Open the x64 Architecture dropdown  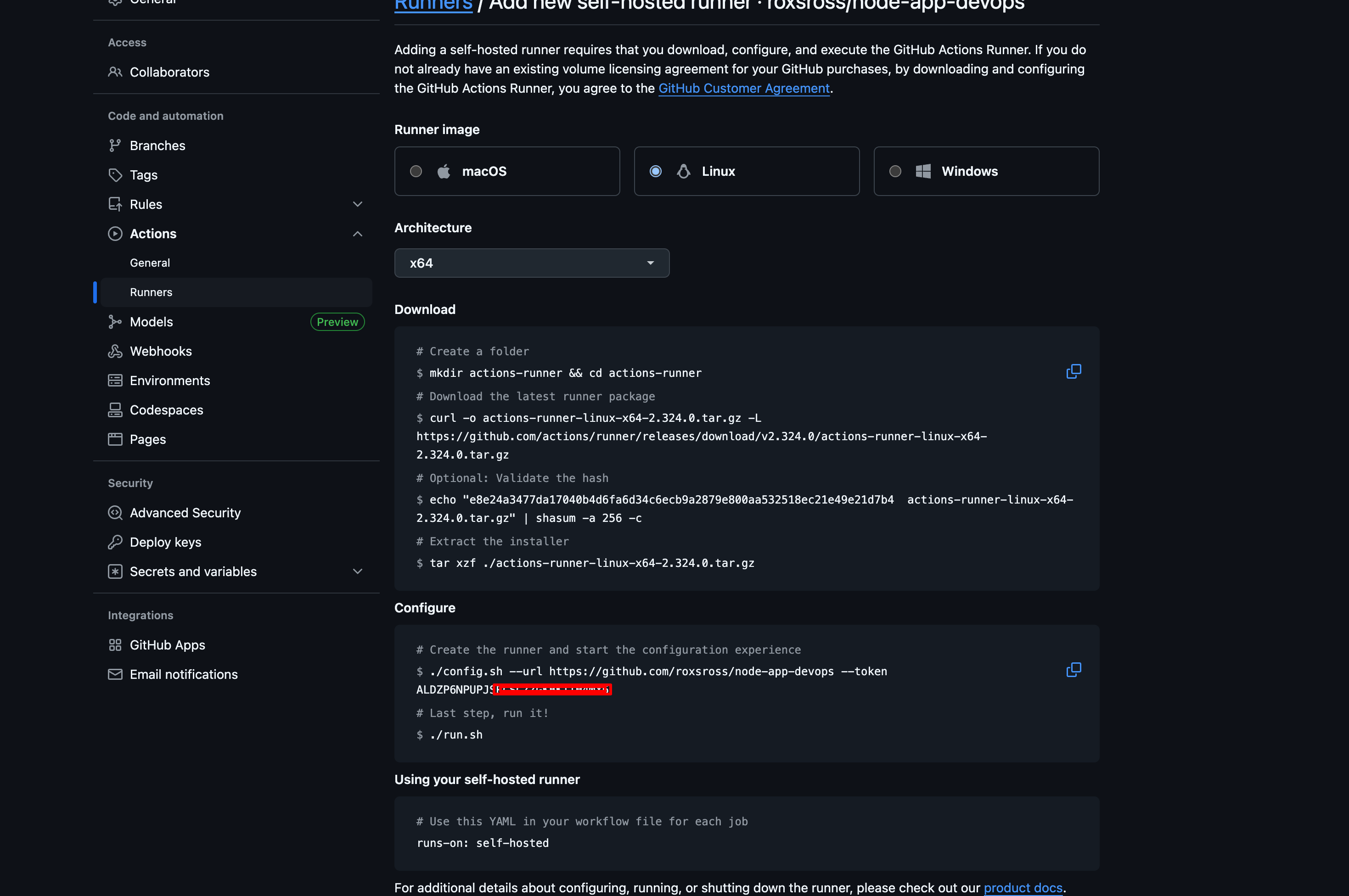click(x=532, y=263)
